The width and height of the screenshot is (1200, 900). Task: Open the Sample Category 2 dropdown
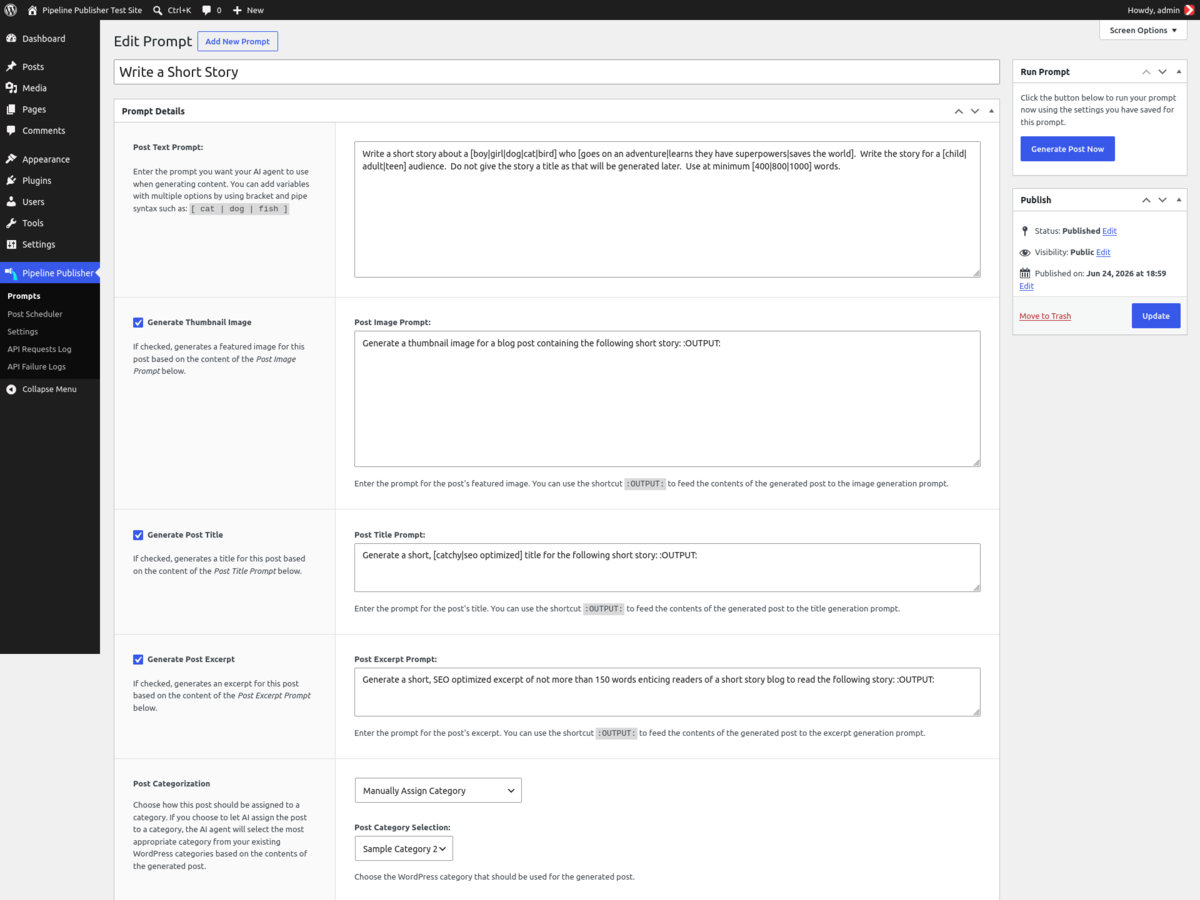tap(404, 849)
